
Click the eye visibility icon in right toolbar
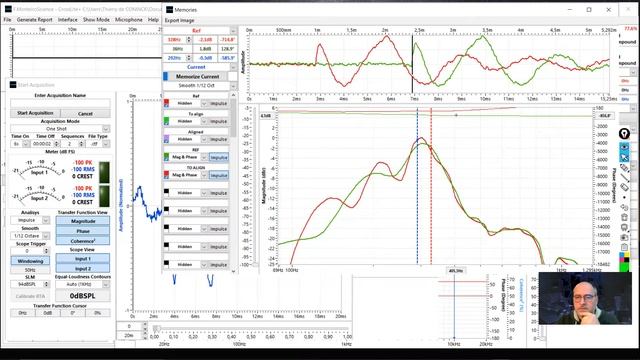click(624, 146)
